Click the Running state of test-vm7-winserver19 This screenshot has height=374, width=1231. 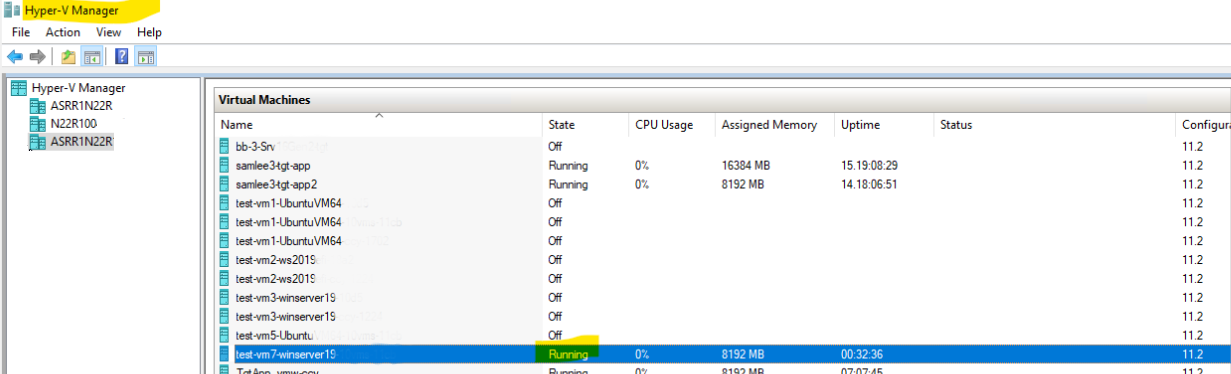pos(568,354)
